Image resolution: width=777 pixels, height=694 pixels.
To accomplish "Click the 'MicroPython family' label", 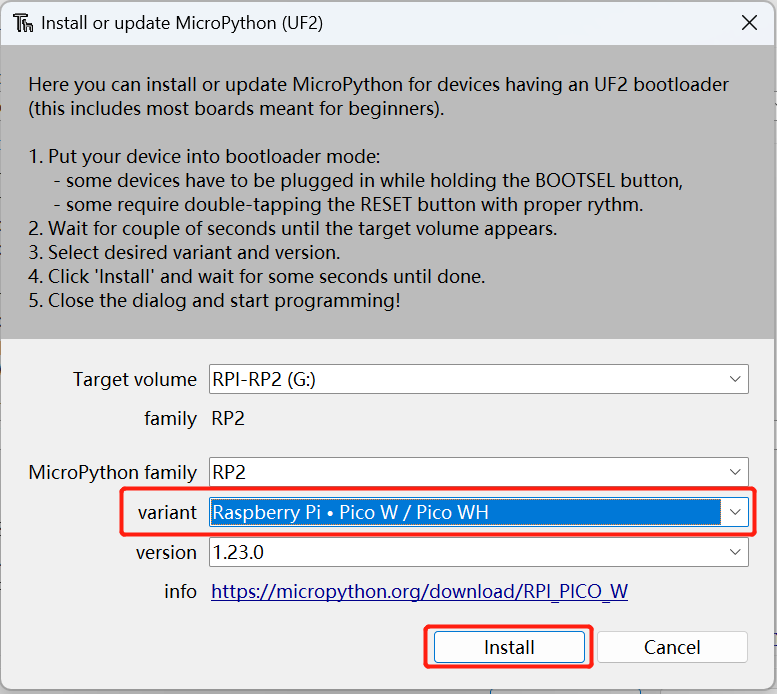I will point(112,472).
